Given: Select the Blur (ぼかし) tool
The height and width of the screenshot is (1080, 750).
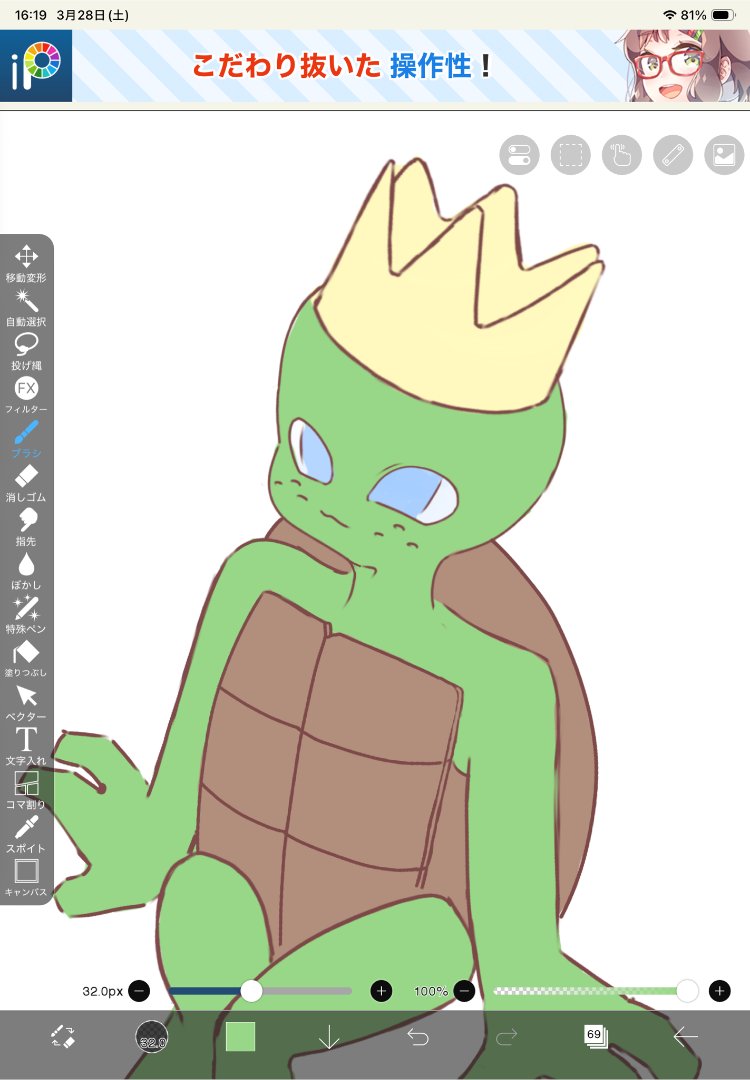Looking at the screenshot, I should 26,570.
